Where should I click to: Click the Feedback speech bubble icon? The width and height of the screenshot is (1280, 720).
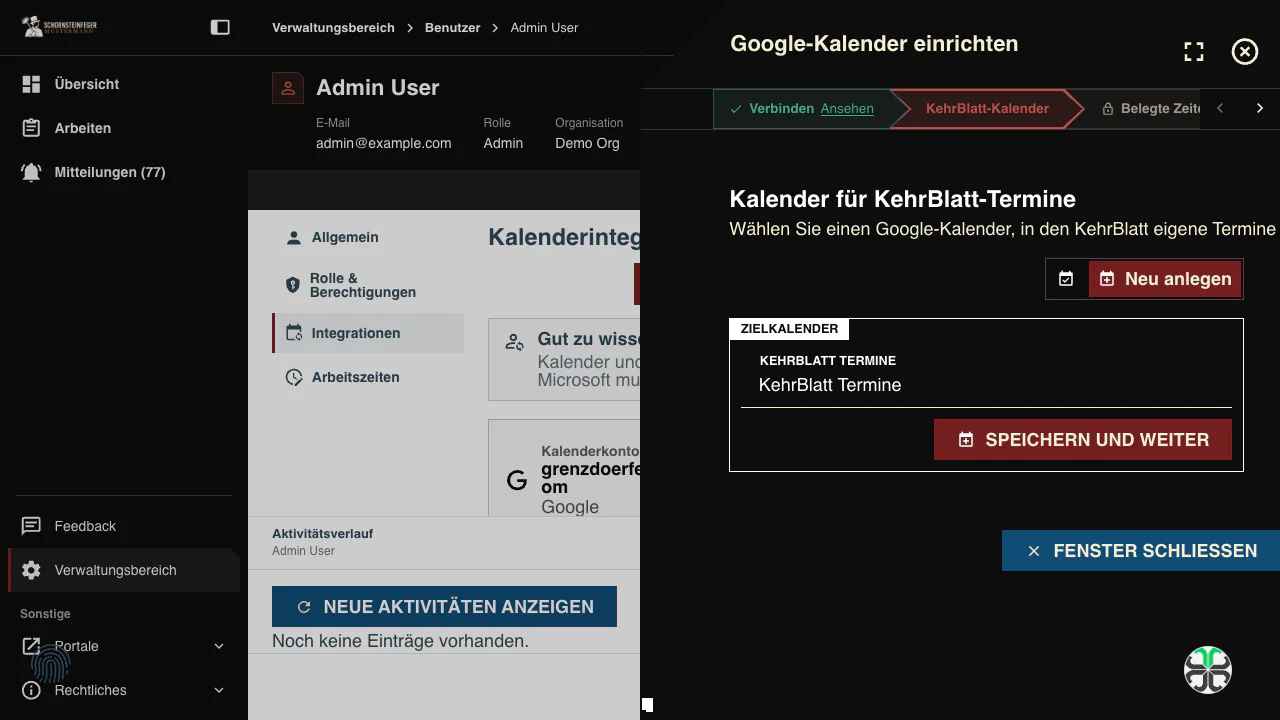pyautogui.click(x=31, y=526)
